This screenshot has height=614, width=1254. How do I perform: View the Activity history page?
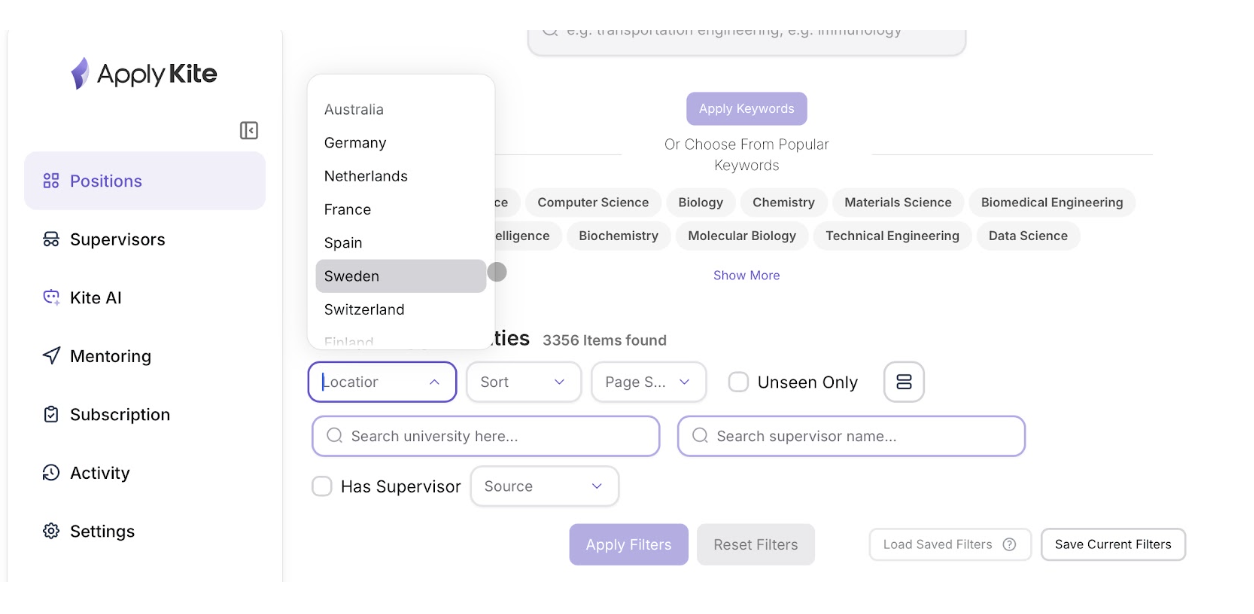99,473
